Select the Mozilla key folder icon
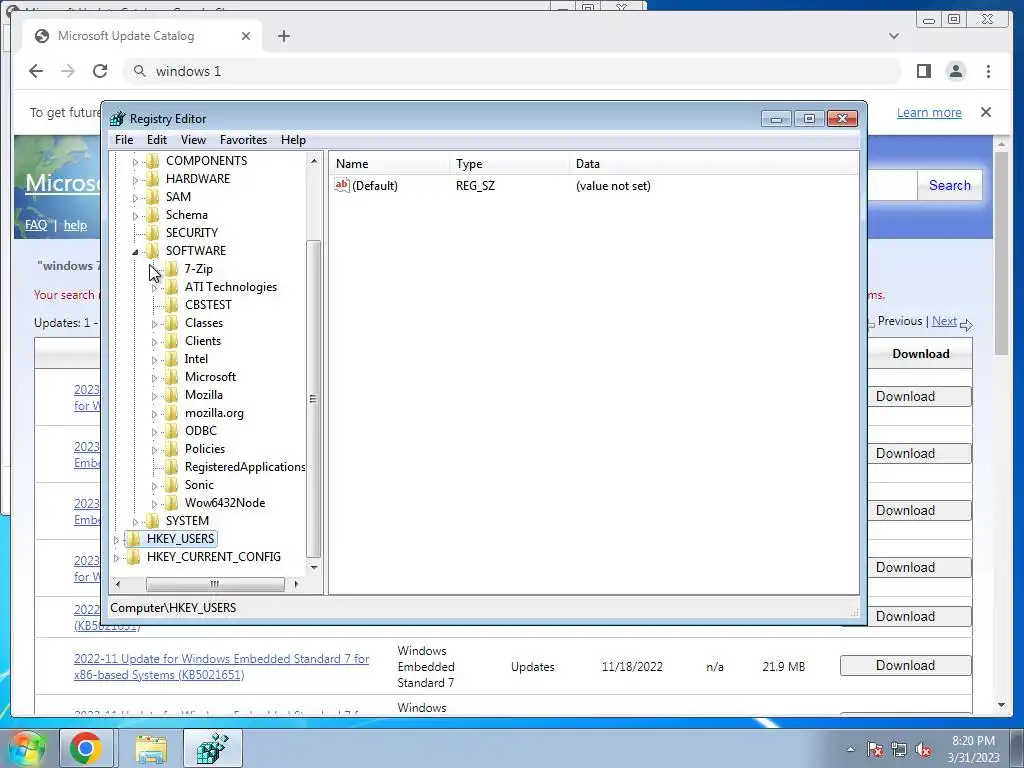1024x768 pixels. (x=171, y=394)
